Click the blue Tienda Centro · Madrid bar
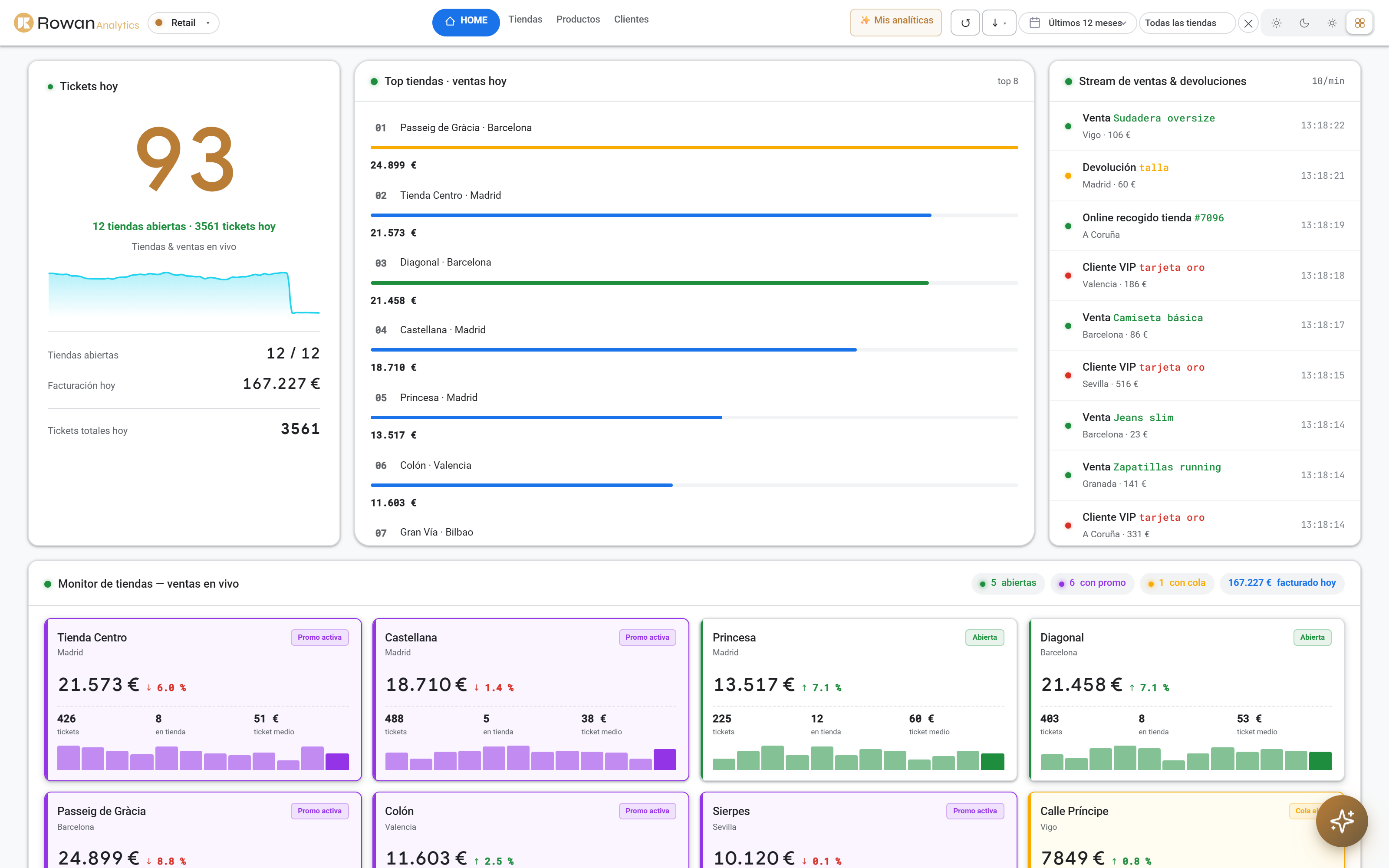Screen dimensions: 1389x868 point(650,215)
